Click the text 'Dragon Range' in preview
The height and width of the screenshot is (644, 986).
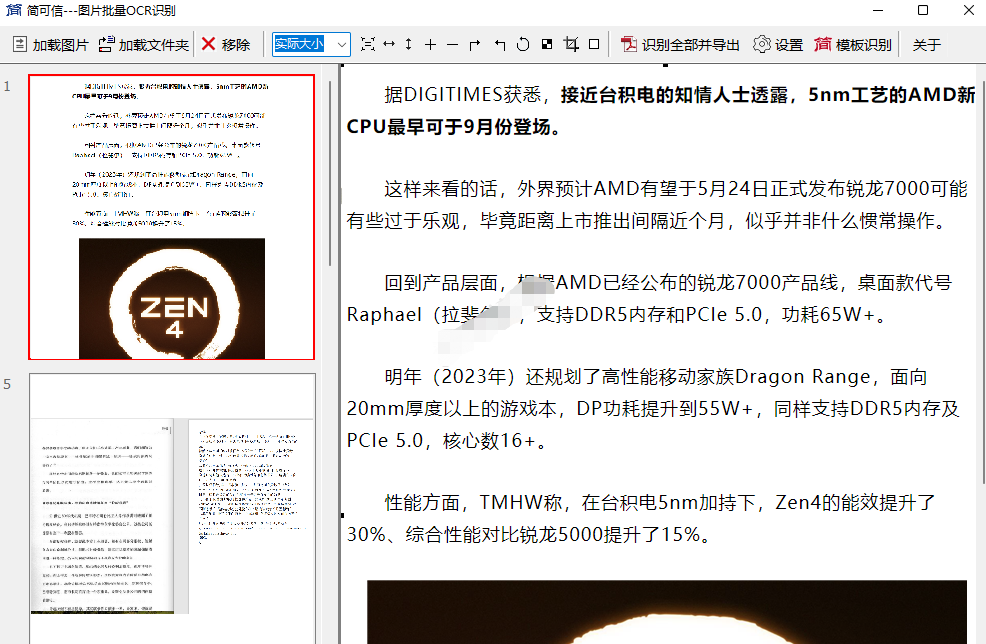point(802,377)
